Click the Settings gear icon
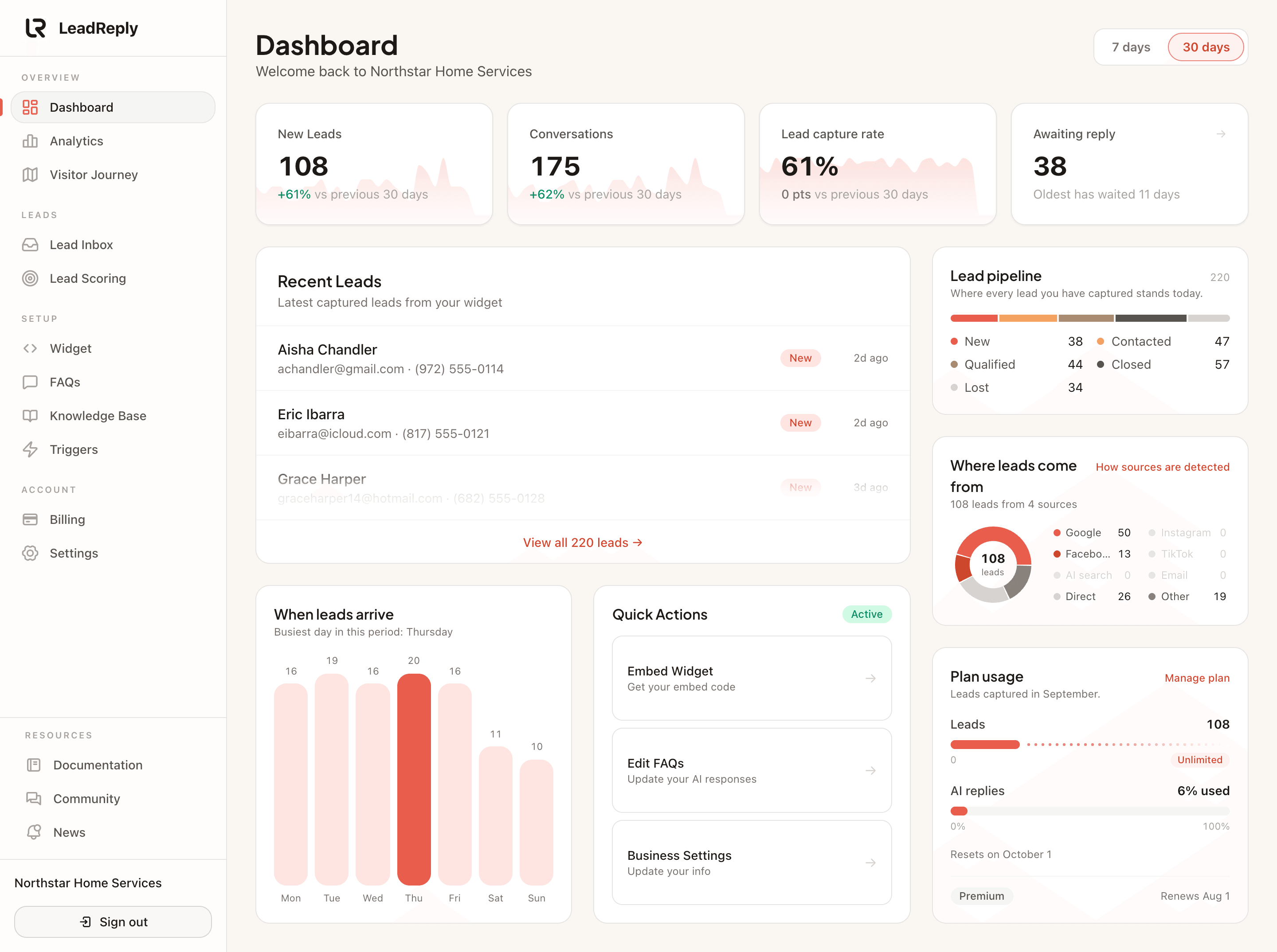The width and height of the screenshot is (1277, 952). coord(30,553)
